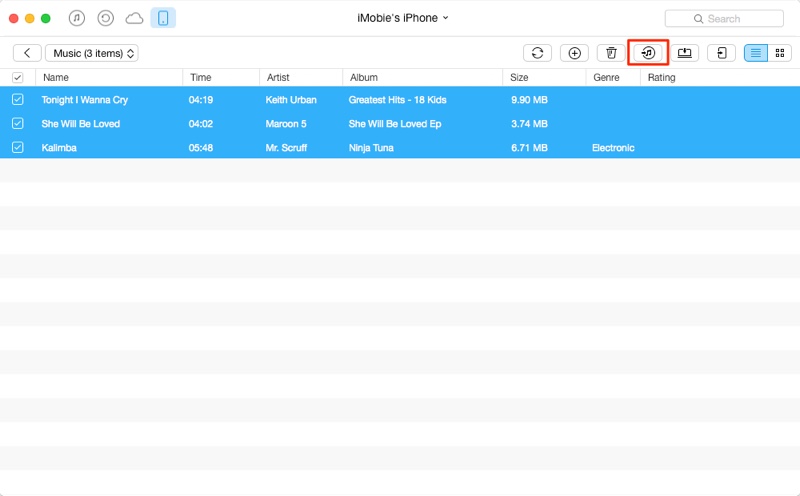Select the device phone icon
Screen dimensions: 800x496
[163, 18]
